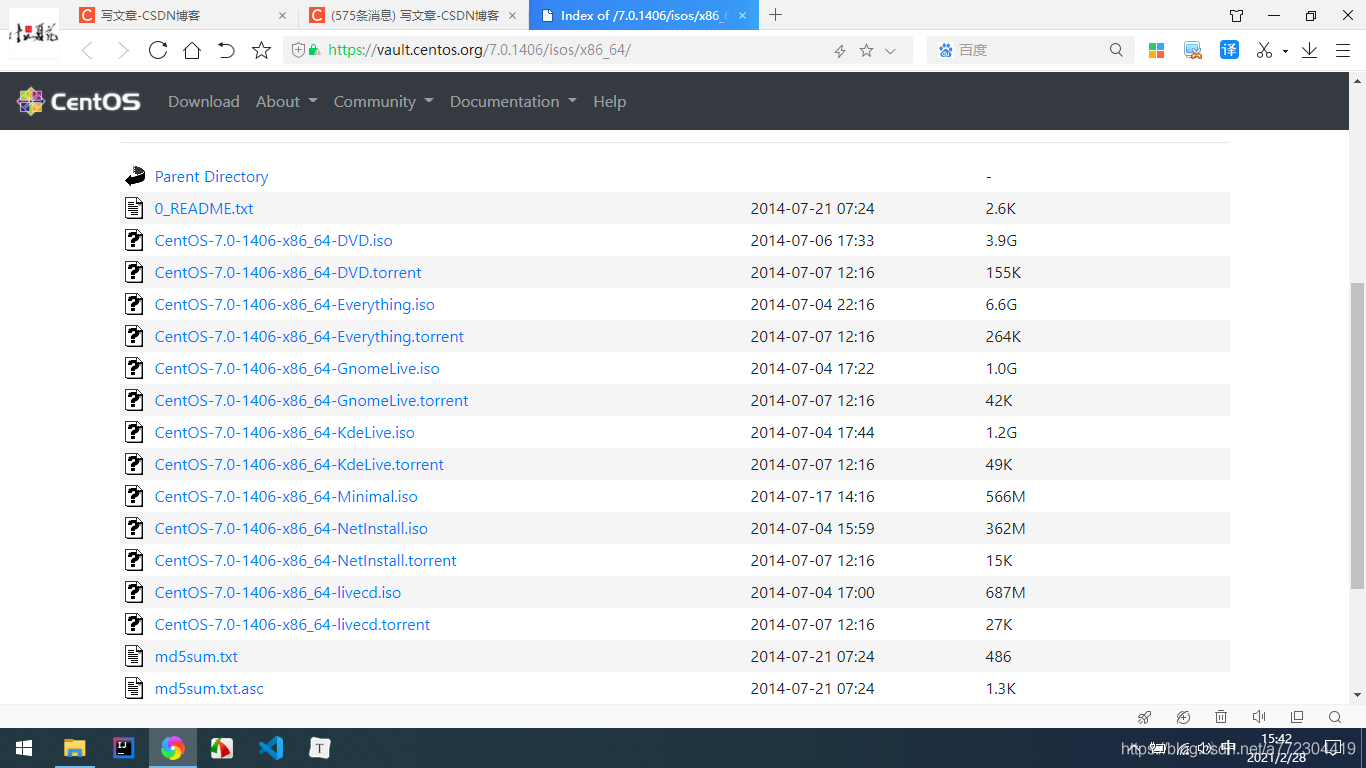Expand the address bar dropdown arrow
This screenshot has width=1366, height=768.
pyautogui.click(x=891, y=51)
